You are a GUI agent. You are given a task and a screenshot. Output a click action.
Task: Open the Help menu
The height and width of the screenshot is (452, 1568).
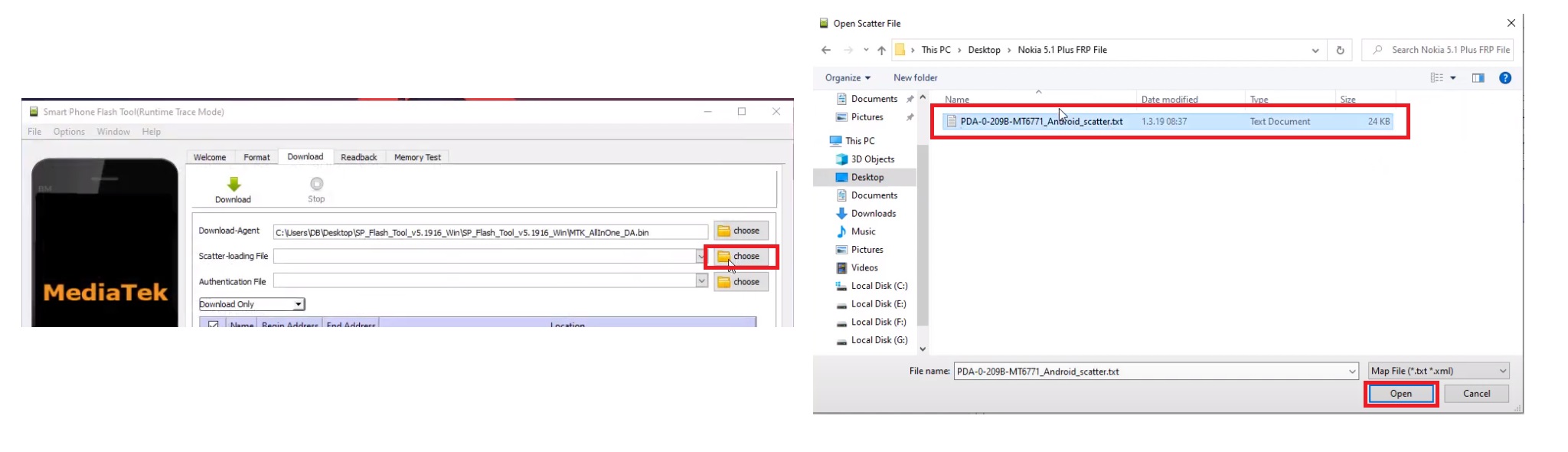(x=152, y=132)
